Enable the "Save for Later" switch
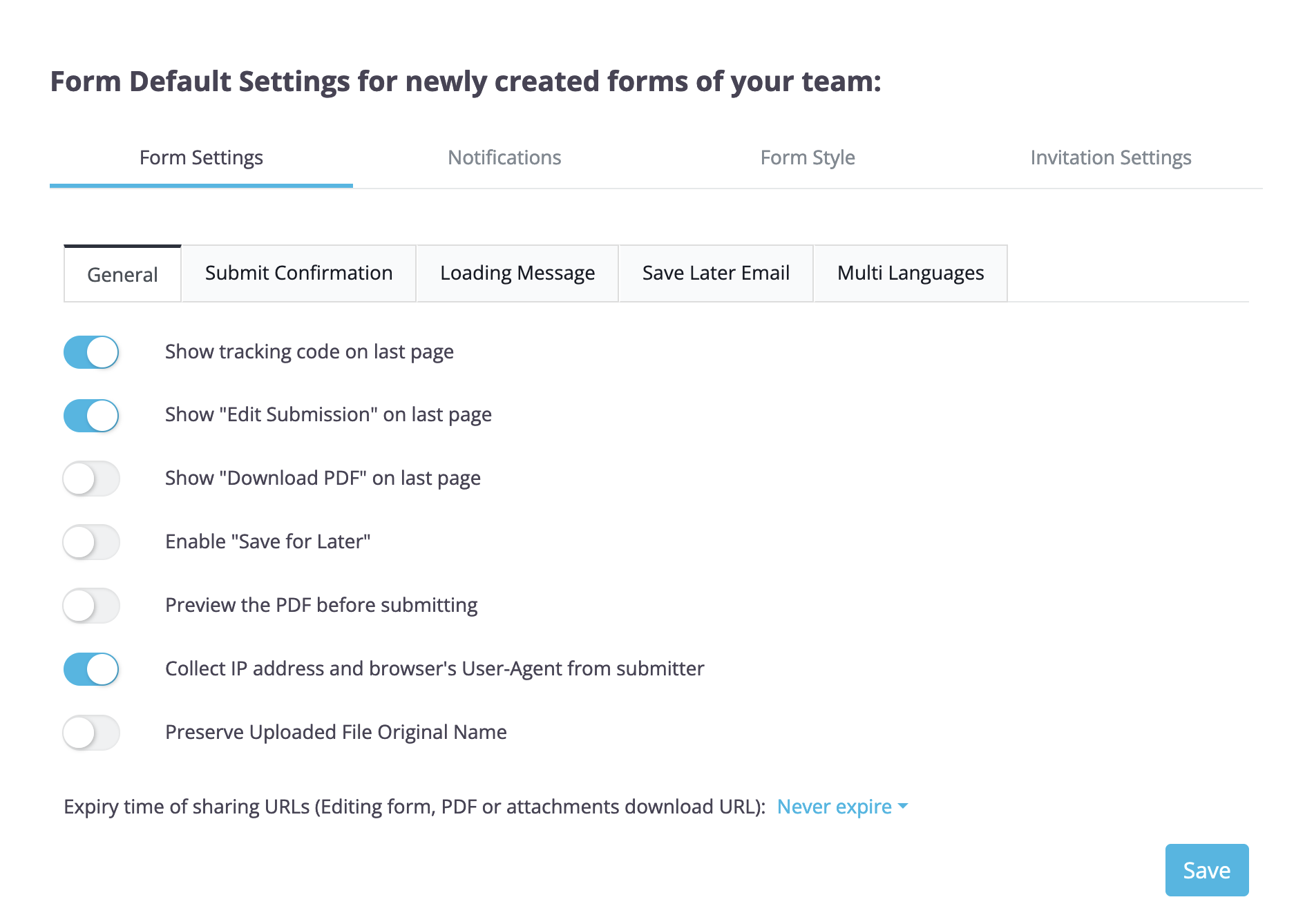This screenshot has width=1314, height=924. [91, 542]
